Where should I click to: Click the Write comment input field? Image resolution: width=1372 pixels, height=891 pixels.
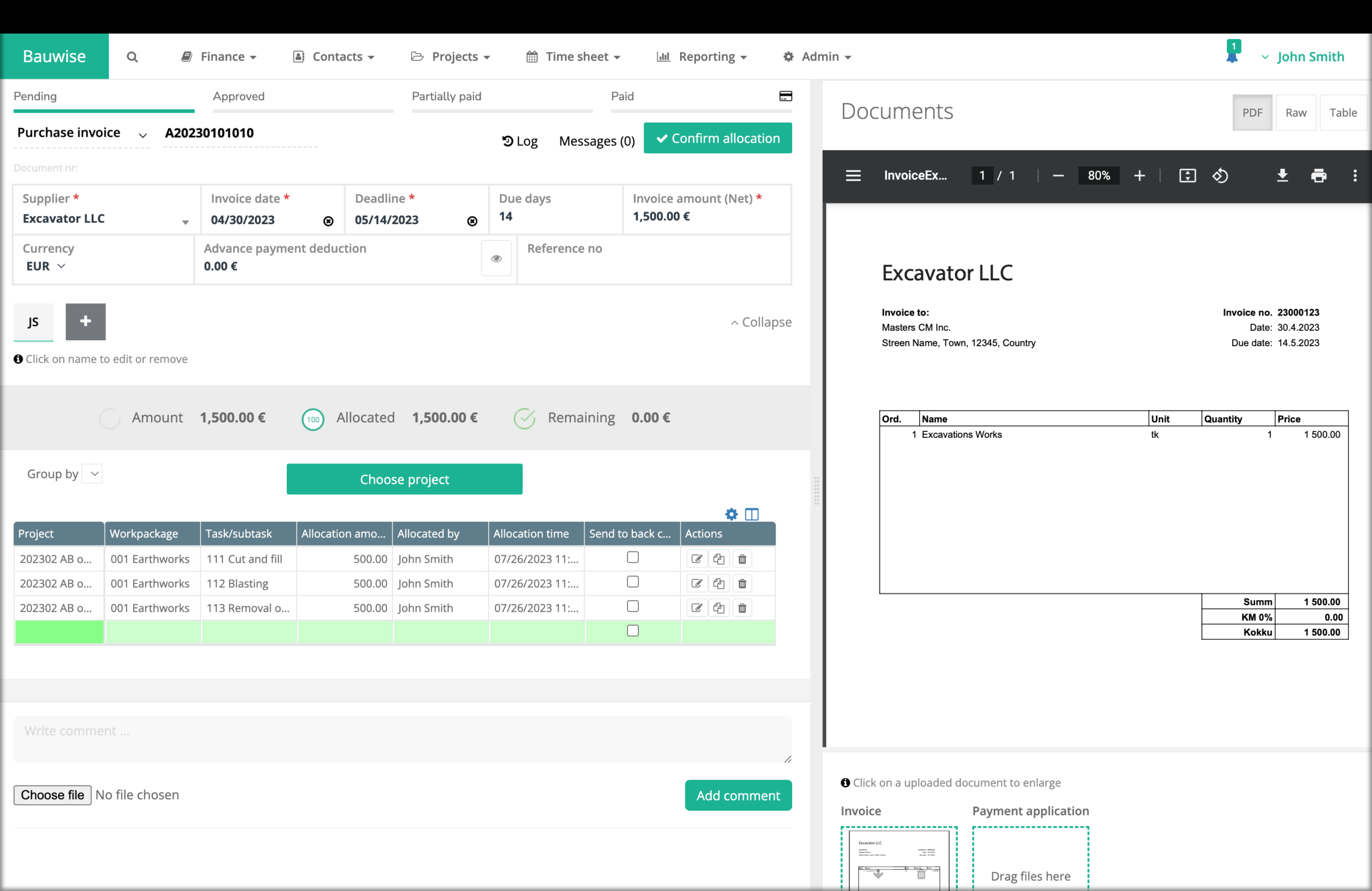(405, 730)
